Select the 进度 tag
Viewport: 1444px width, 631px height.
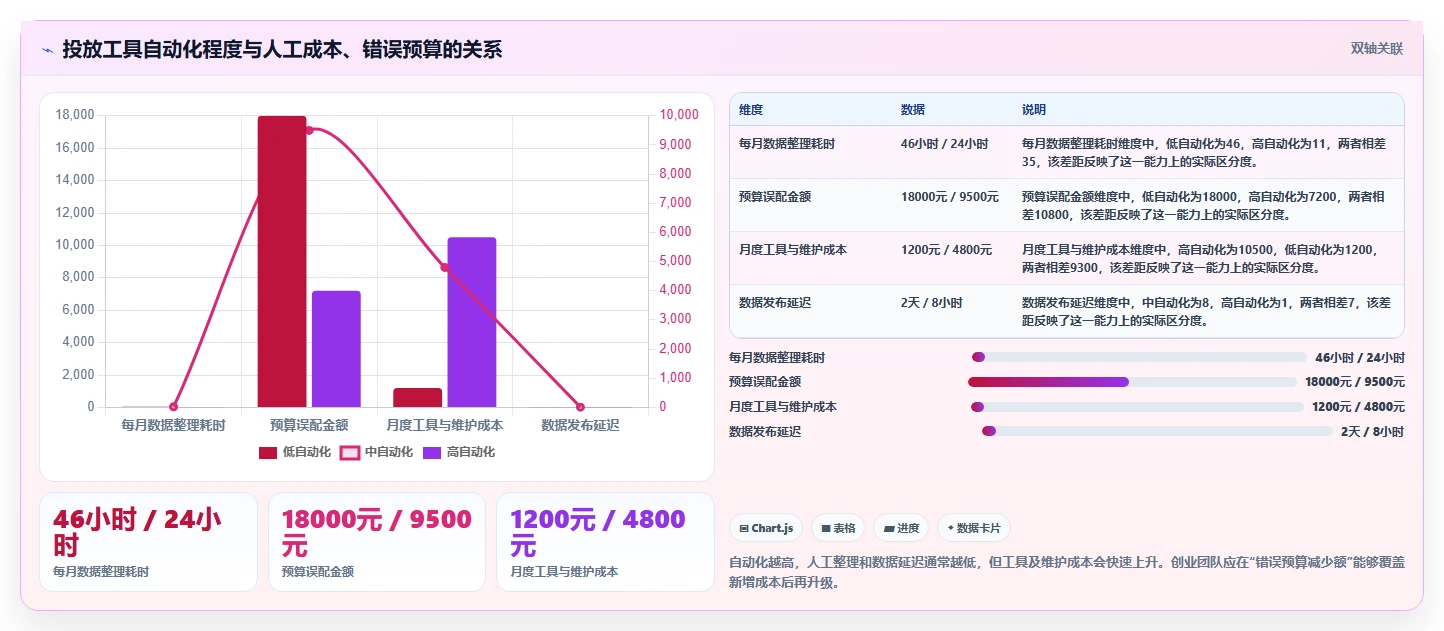pyautogui.click(x=901, y=528)
